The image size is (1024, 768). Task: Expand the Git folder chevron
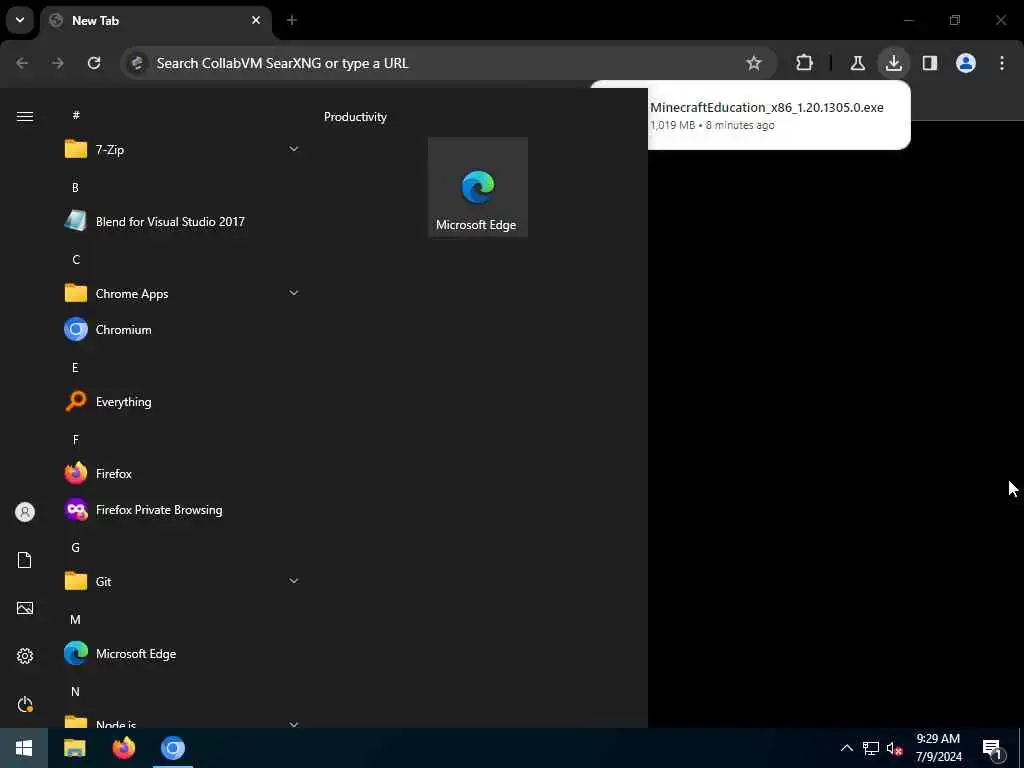coord(294,581)
